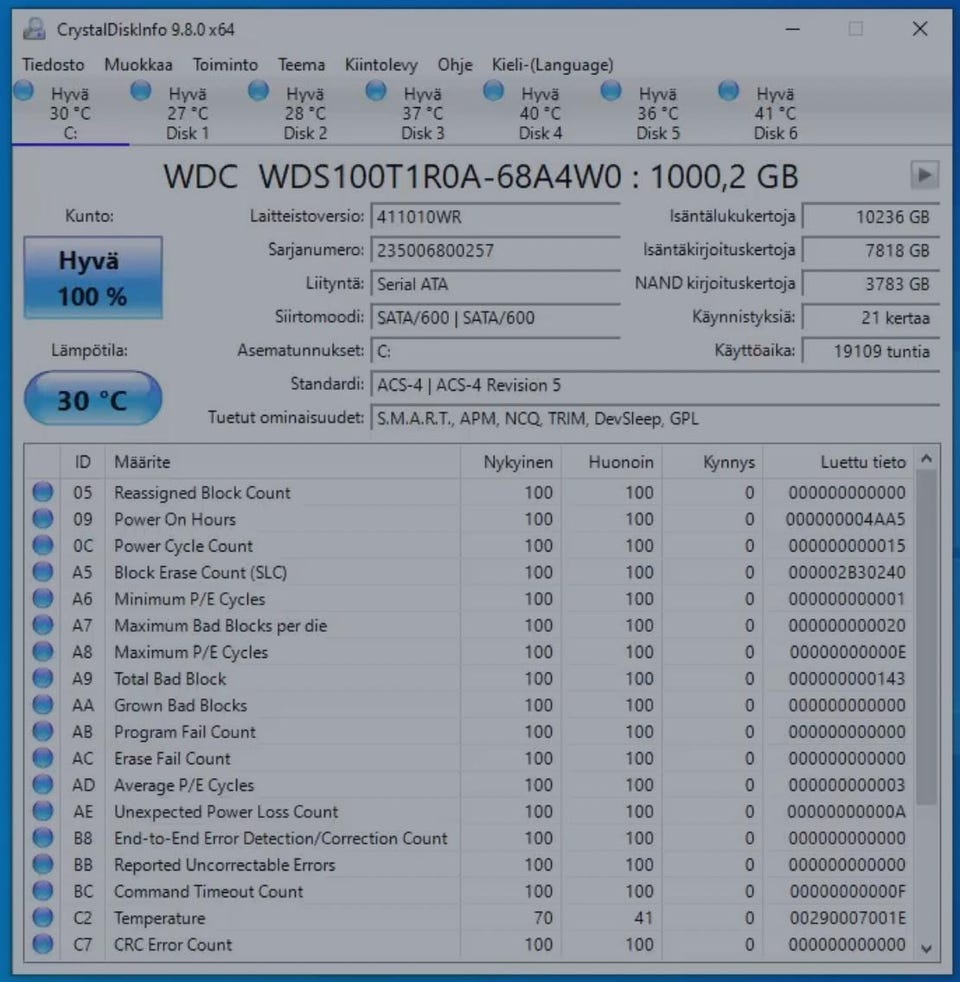Click the Laitteistoversio field 411010WR

pos(495,217)
